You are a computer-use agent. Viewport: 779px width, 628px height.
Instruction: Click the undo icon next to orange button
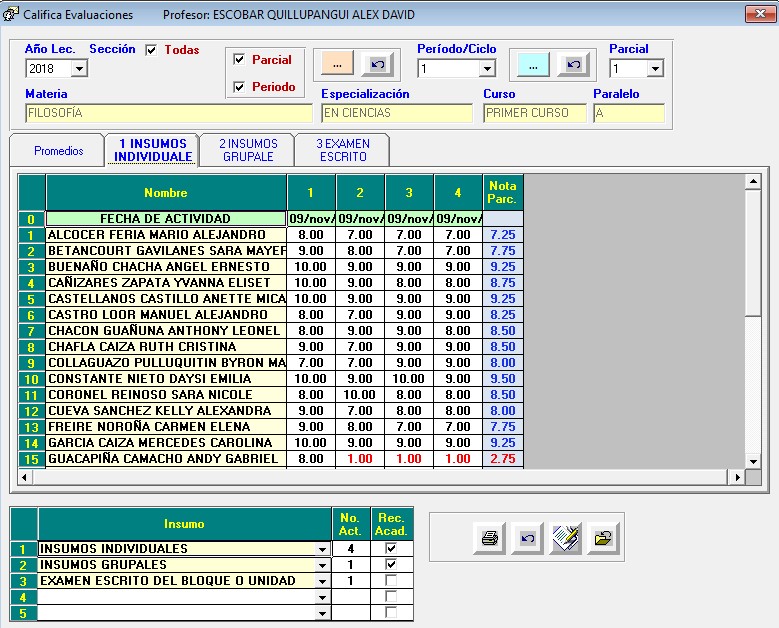click(376, 63)
